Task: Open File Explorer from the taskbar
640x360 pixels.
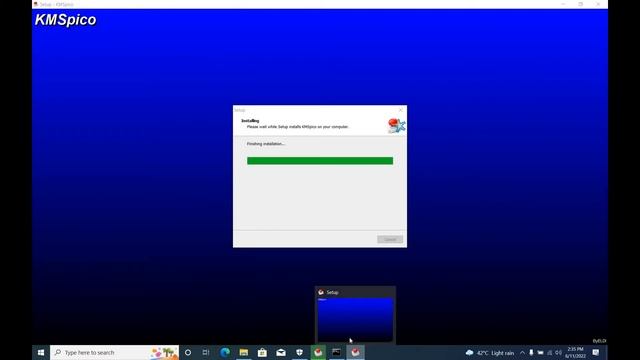Action: pyautogui.click(x=244, y=352)
